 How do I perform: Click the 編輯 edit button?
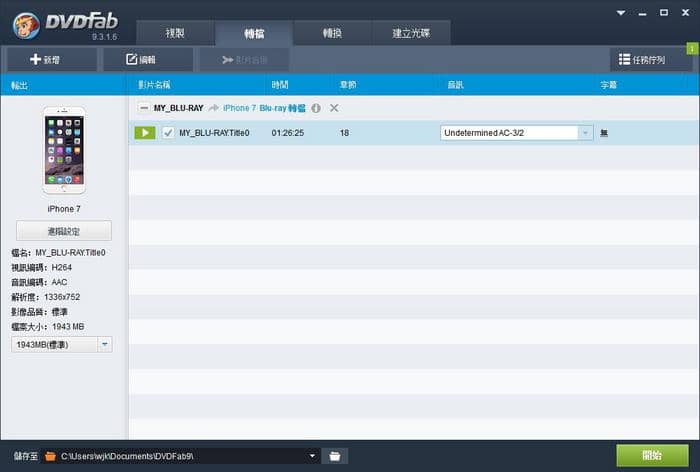[x=148, y=59]
